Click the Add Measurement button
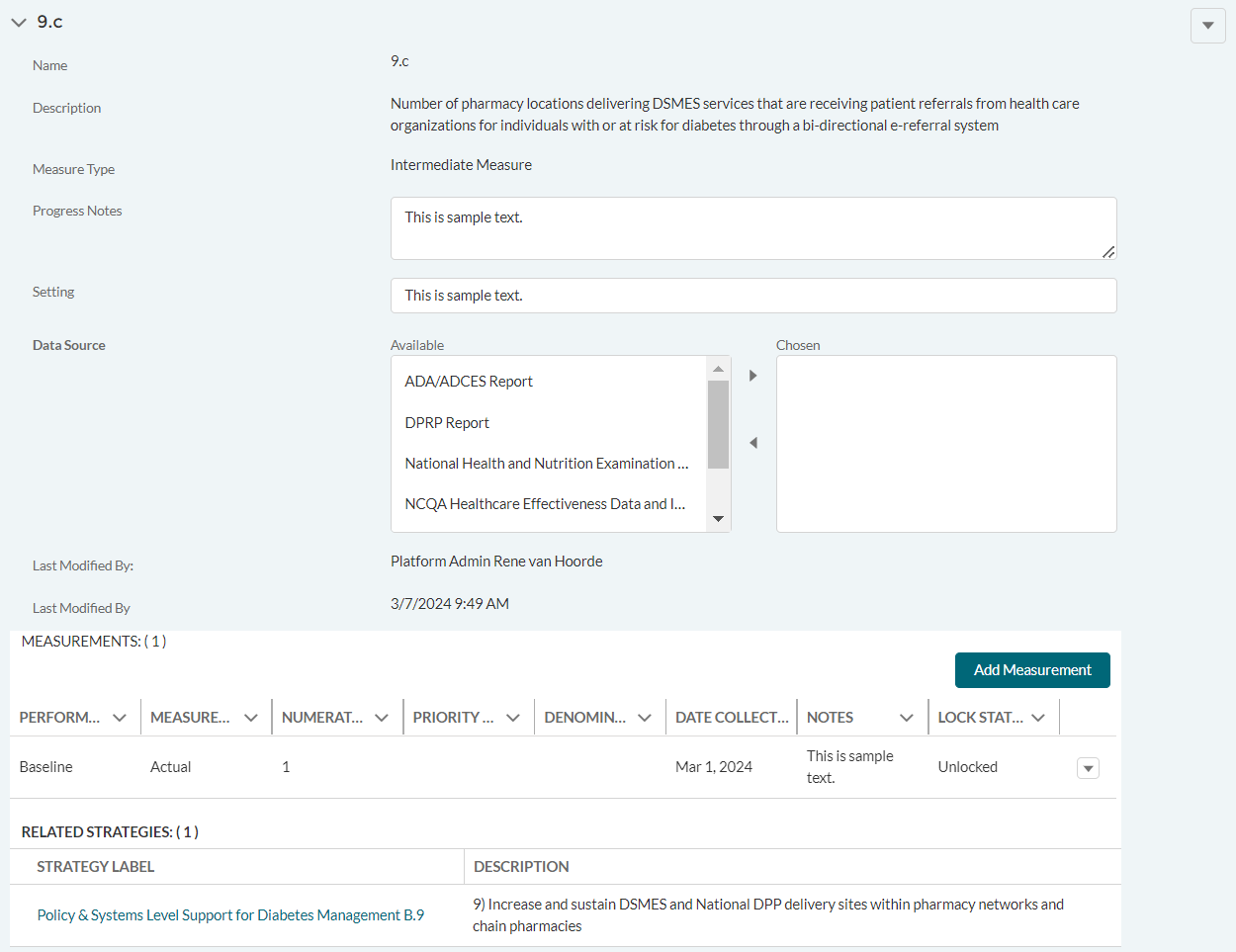 point(1031,670)
